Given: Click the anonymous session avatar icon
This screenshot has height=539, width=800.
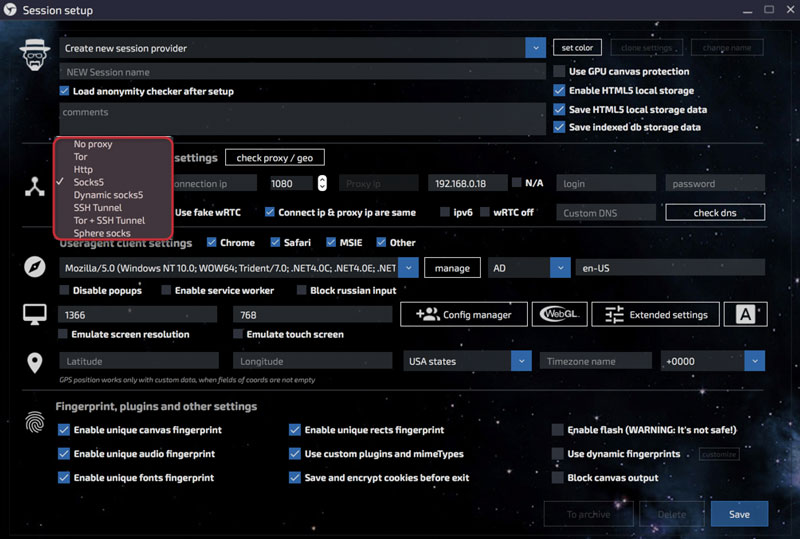Looking at the screenshot, I should [35, 55].
